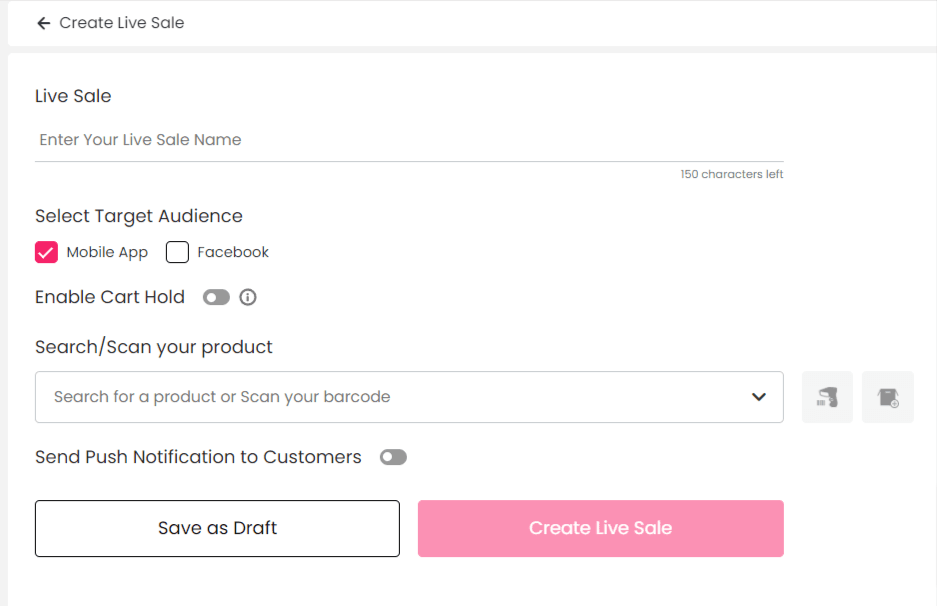Click the Save as Draft button
Image resolution: width=937 pixels, height=606 pixels.
217,528
